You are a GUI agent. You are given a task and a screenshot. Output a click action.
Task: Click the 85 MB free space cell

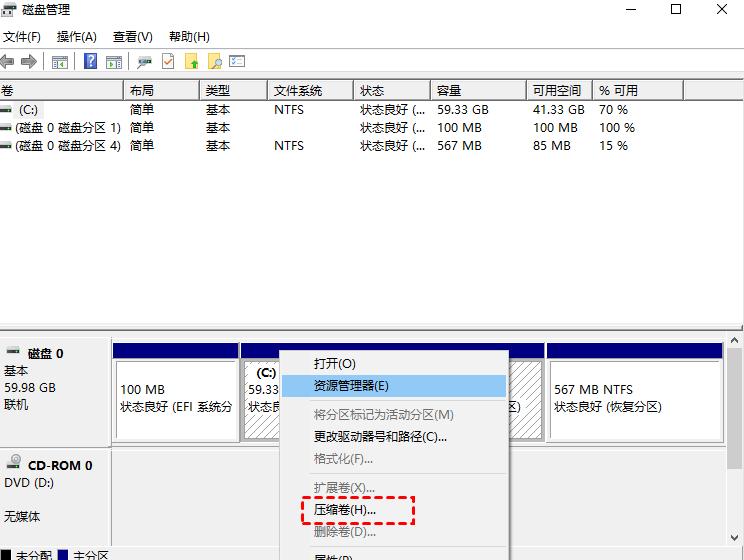(551, 146)
